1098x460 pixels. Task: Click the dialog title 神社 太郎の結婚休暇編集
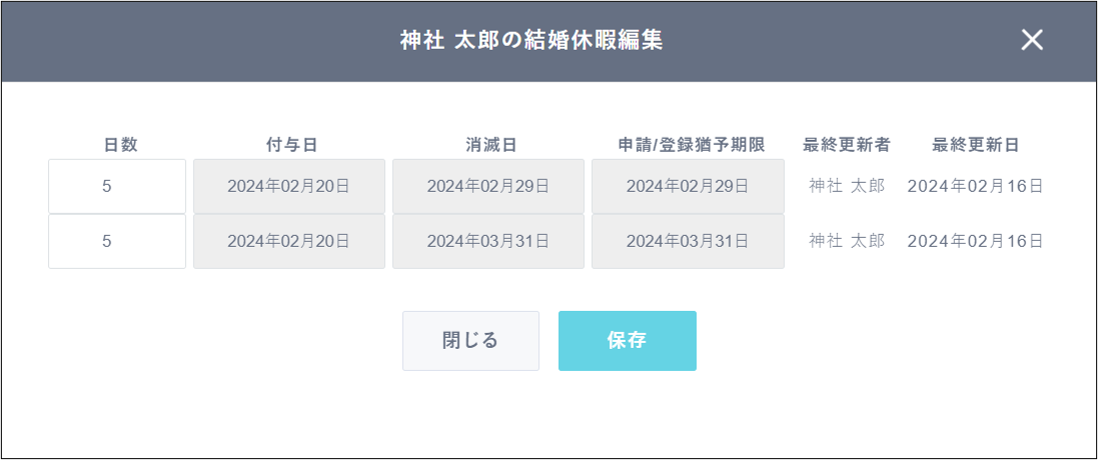(531, 40)
